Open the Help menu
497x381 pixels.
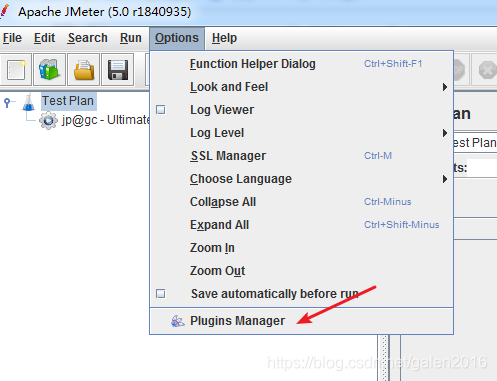[224, 38]
